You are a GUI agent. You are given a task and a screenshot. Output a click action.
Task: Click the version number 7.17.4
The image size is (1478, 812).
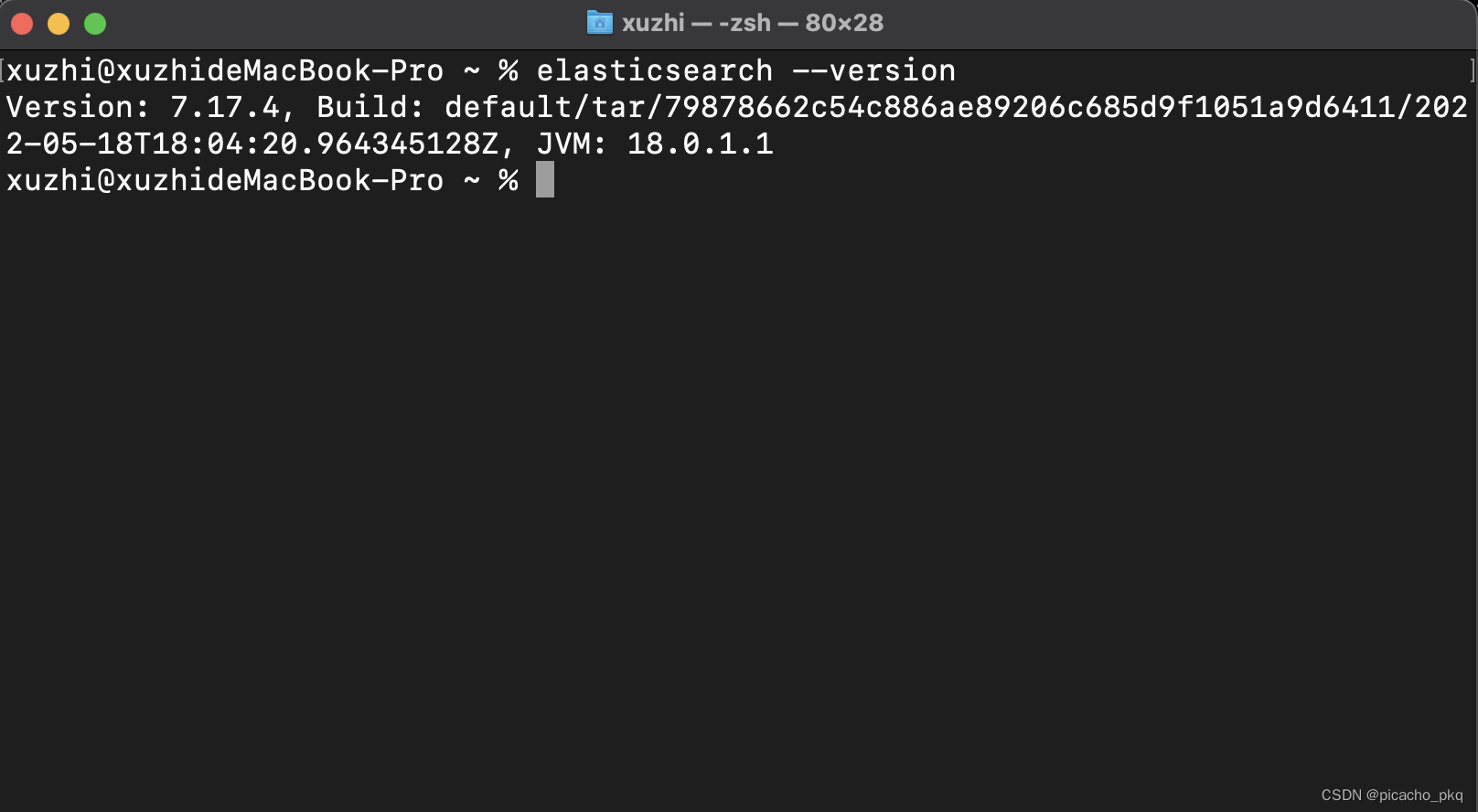(224, 108)
